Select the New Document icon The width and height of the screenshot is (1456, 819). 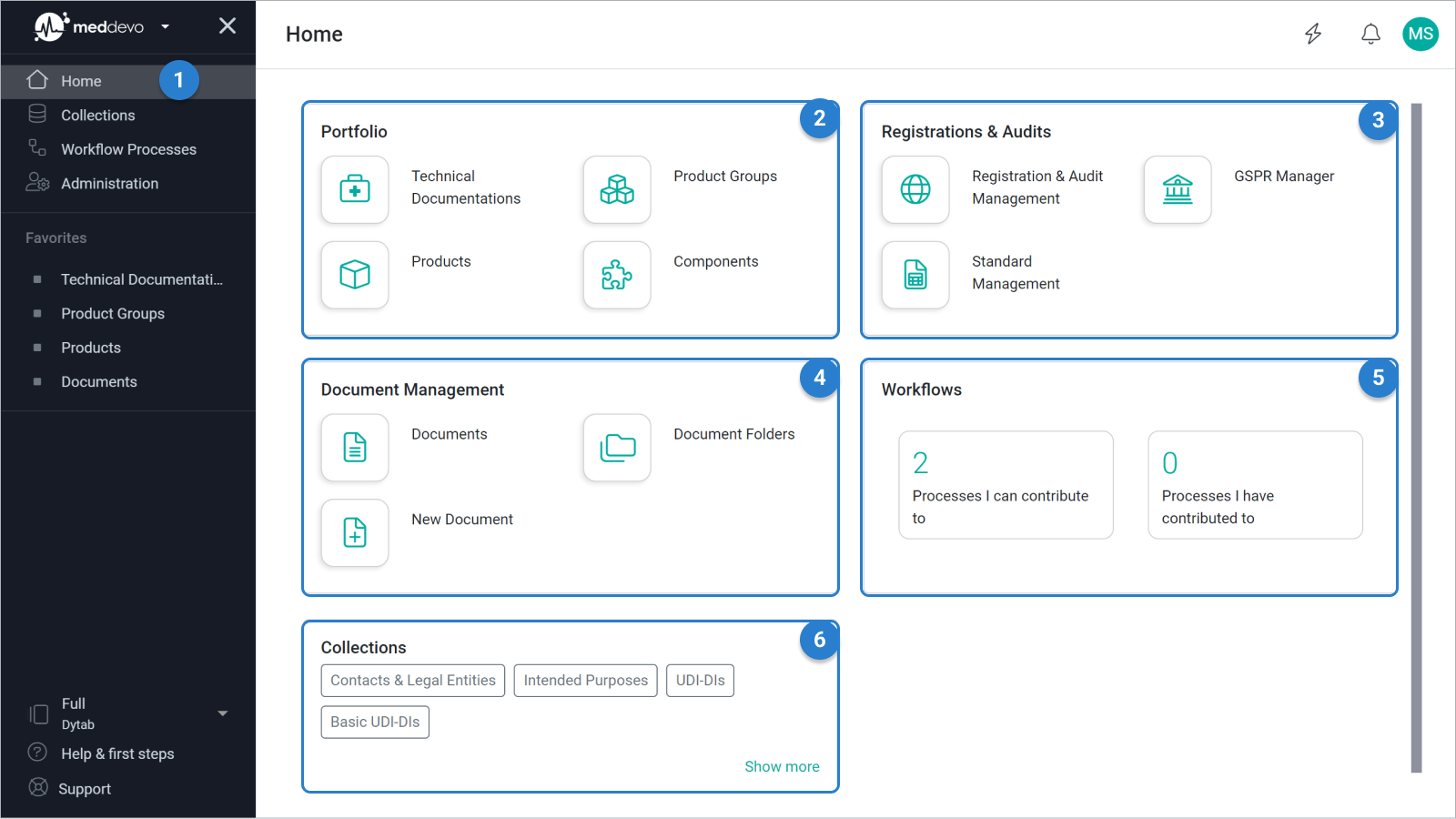355,533
